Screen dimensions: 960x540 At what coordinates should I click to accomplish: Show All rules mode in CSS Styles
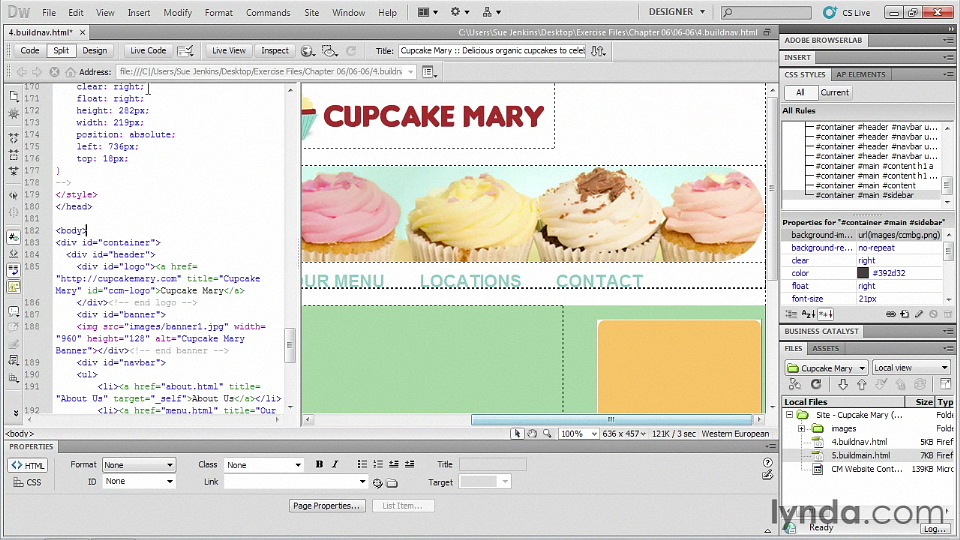click(x=800, y=92)
